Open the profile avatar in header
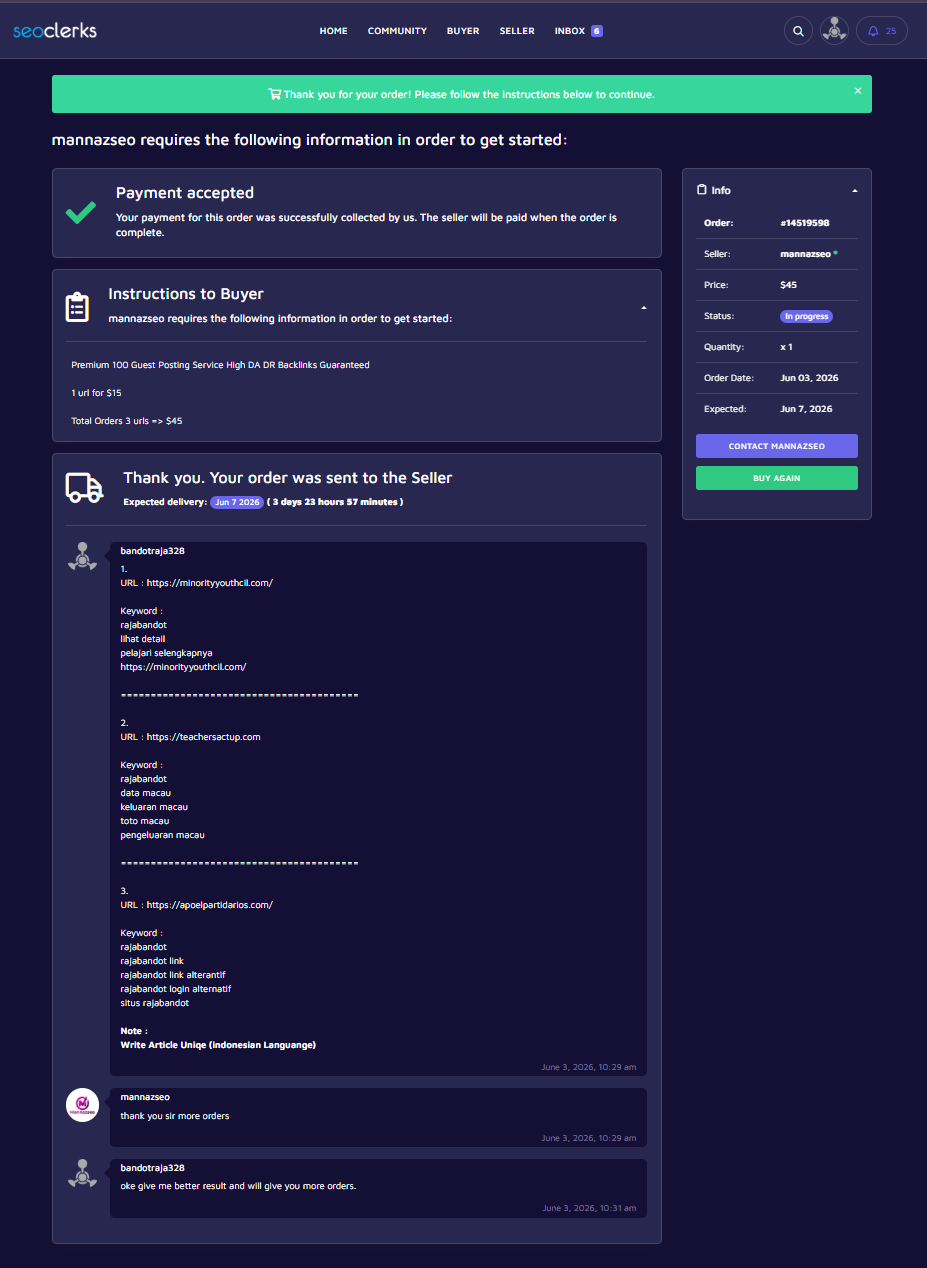 click(x=834, y=31)
